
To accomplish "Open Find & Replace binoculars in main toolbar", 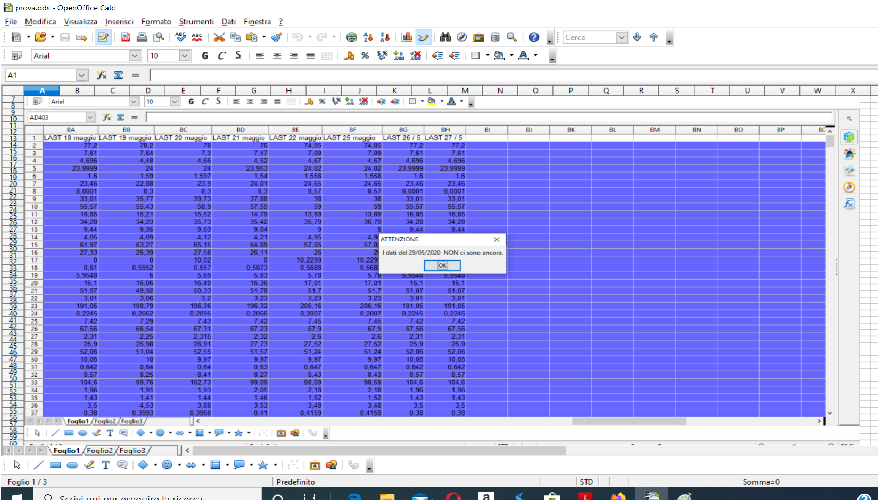I will pos(446,38).
